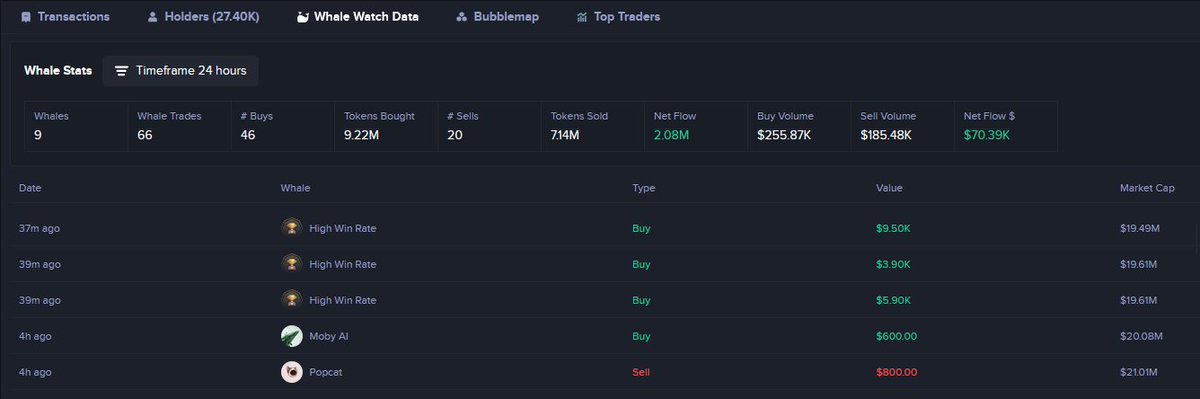
Task: Click the $9.50K value cell
Action: (x=893, y=228)
